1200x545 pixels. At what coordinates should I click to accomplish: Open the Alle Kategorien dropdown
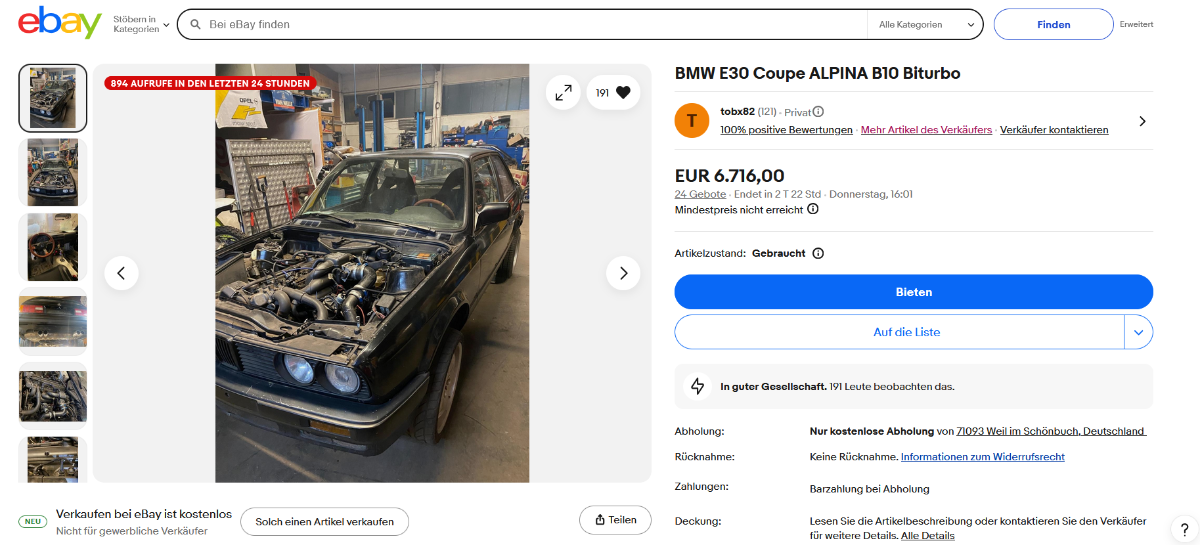click(925, 24)
